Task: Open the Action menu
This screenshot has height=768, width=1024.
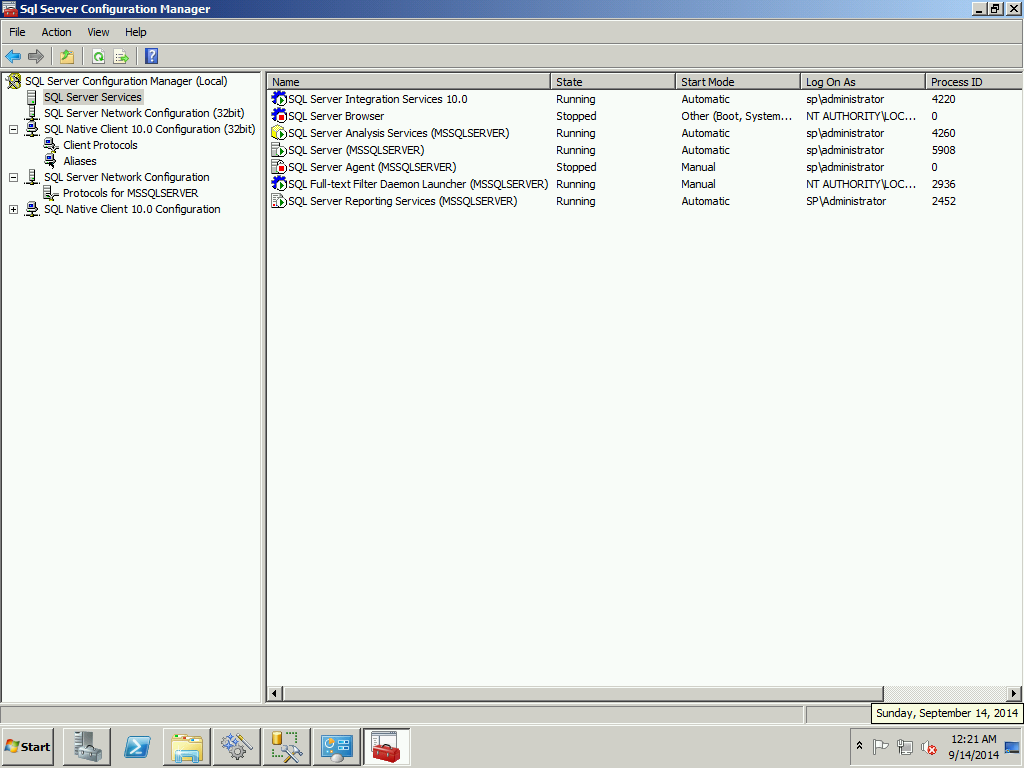Action: (56, 31)
